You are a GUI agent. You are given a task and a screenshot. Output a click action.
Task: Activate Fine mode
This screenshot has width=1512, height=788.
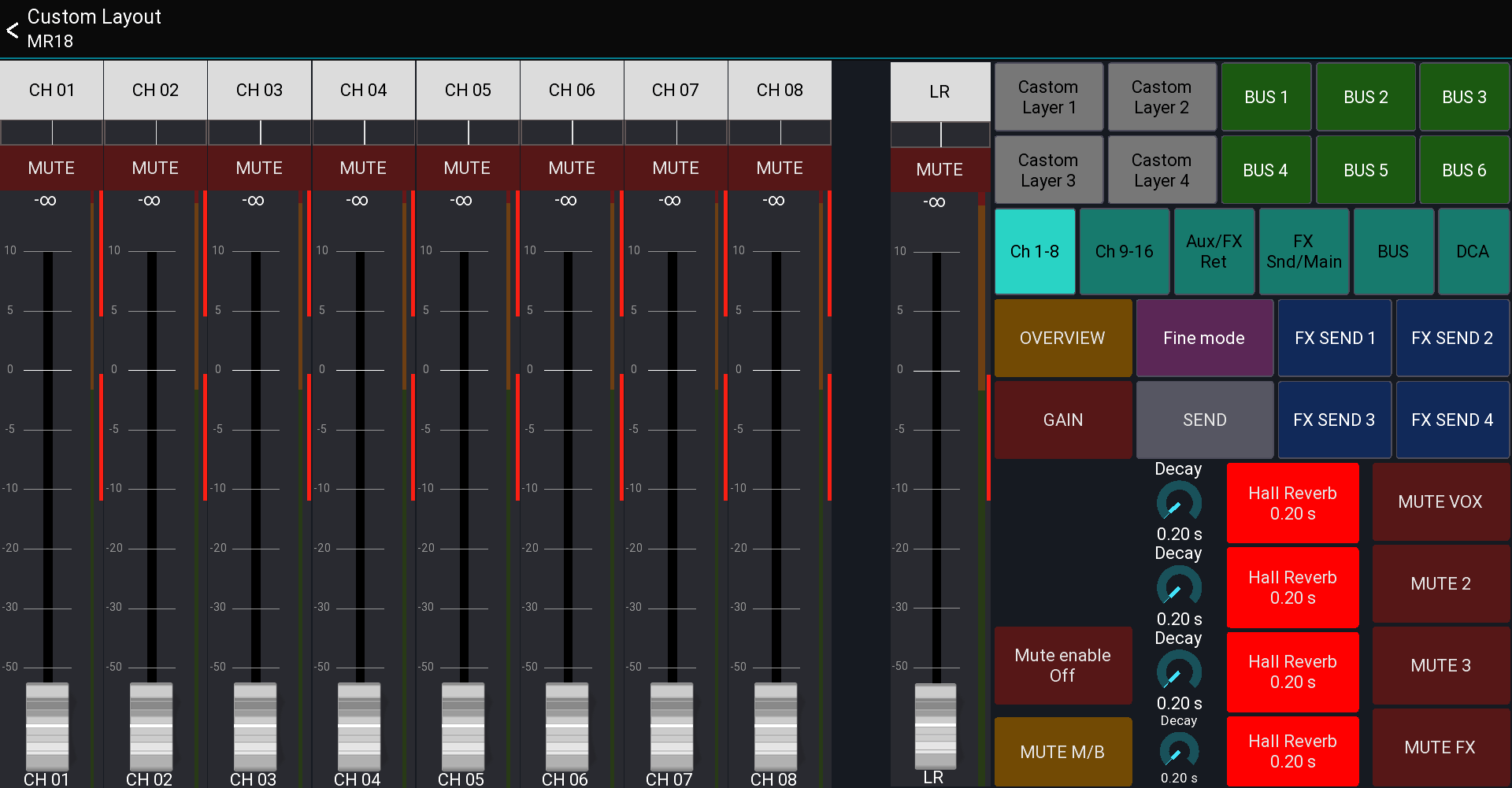(x=1203, y=338)
